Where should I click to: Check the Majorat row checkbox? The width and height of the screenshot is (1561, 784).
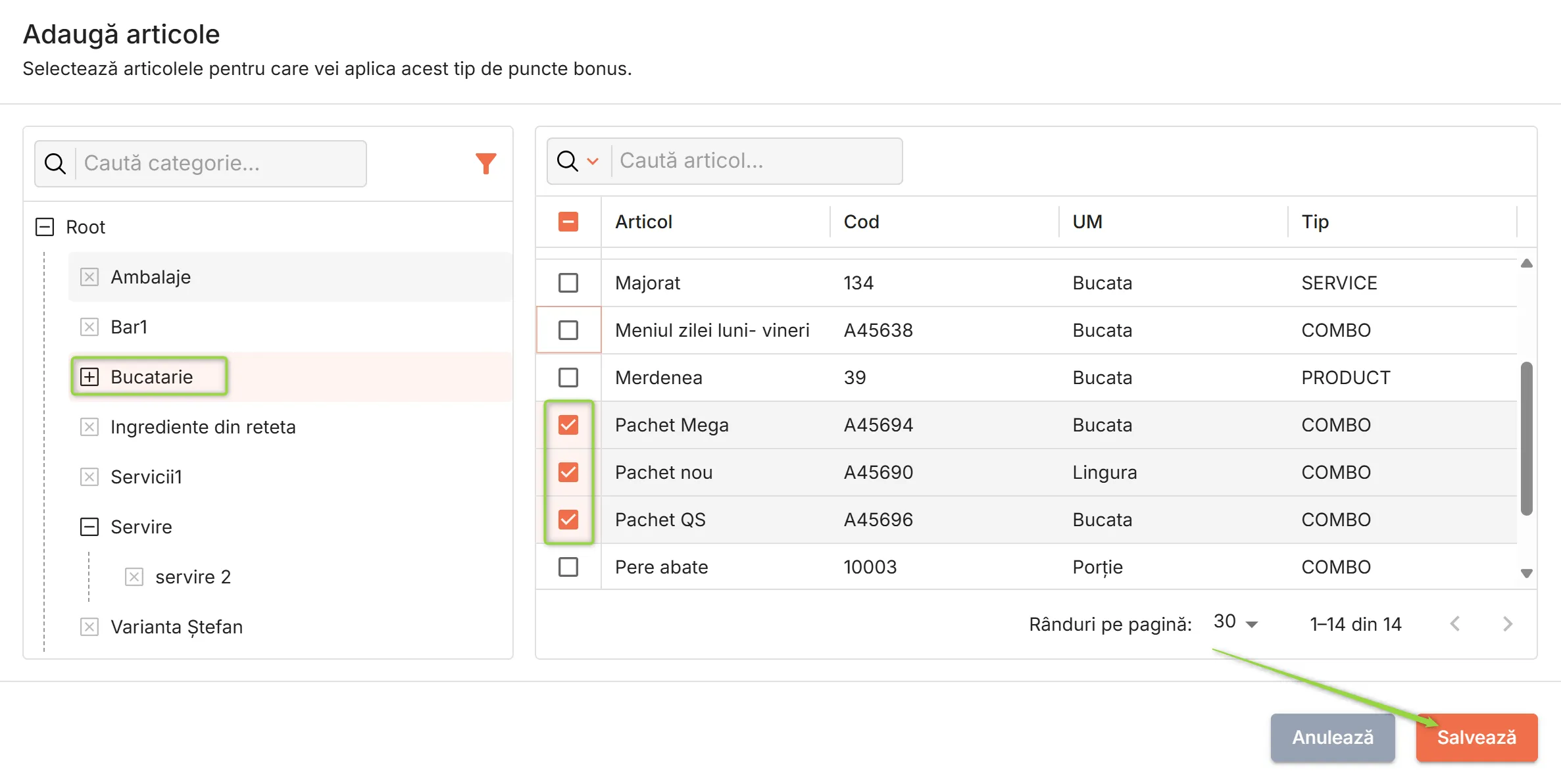click(x=568, y=283)
